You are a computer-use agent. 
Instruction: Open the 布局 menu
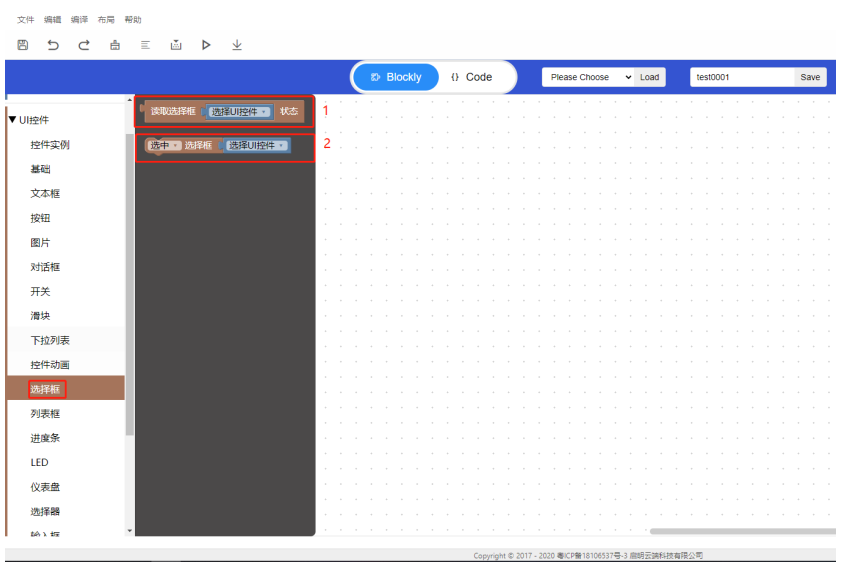[106, 19]
